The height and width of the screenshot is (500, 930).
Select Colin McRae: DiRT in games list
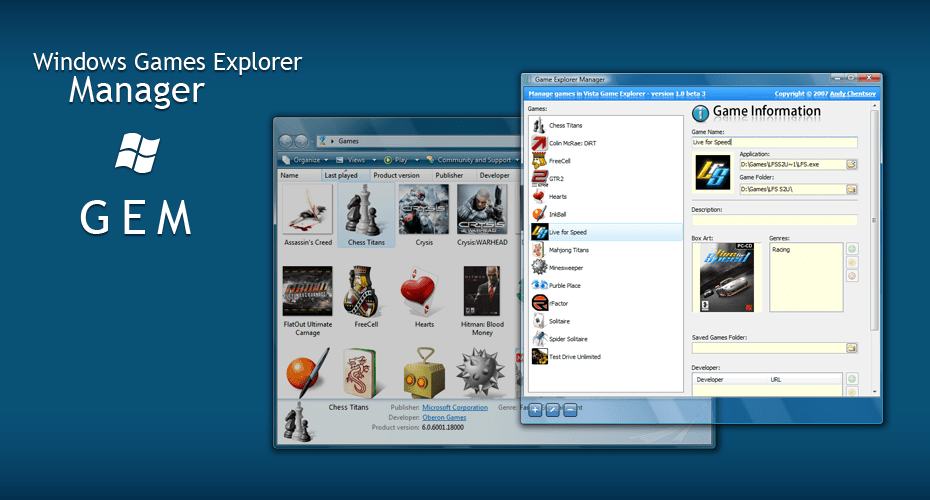(x=572, y=143)
